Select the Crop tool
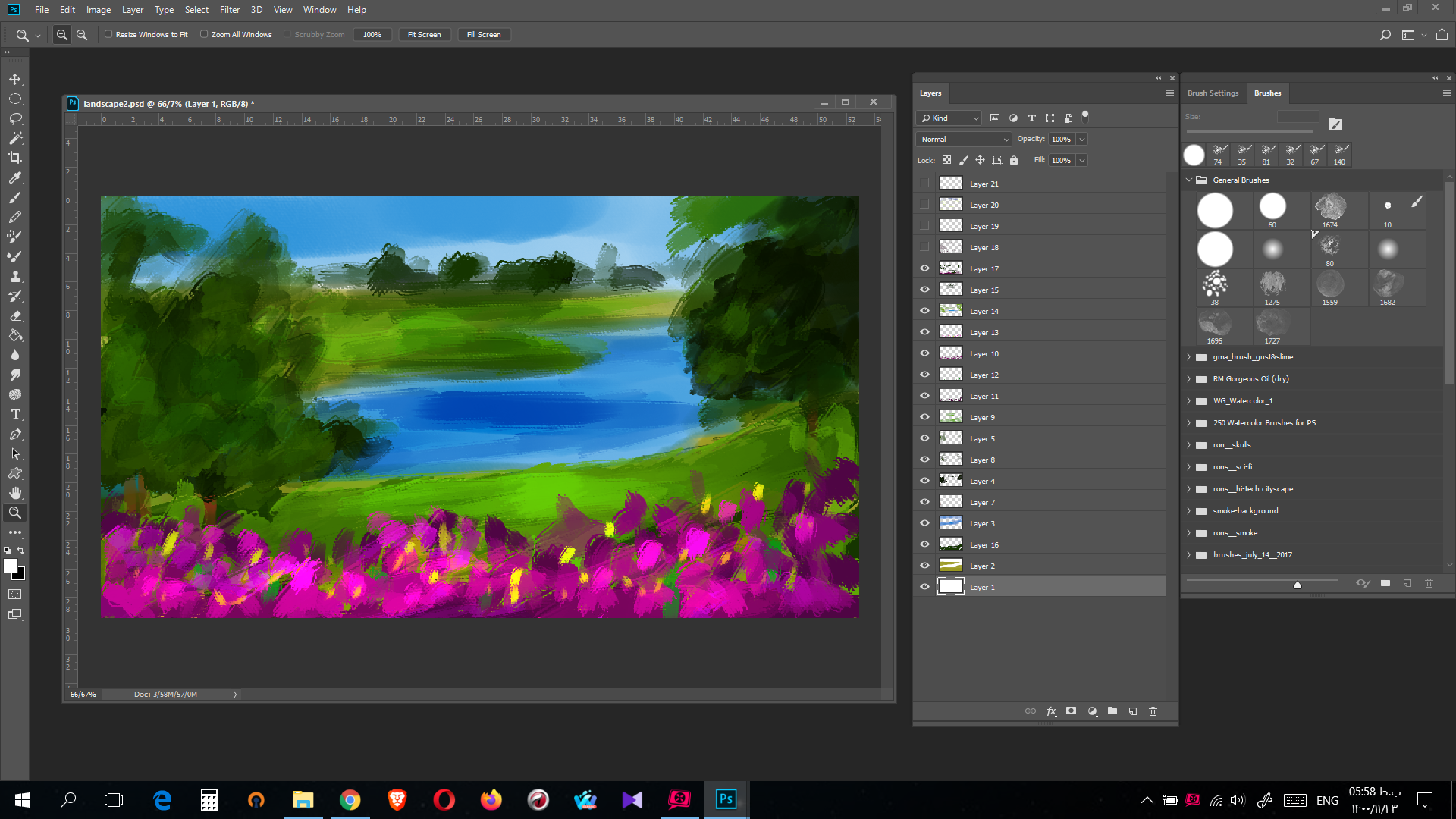 pyautogui.click(x=15, y=158)
